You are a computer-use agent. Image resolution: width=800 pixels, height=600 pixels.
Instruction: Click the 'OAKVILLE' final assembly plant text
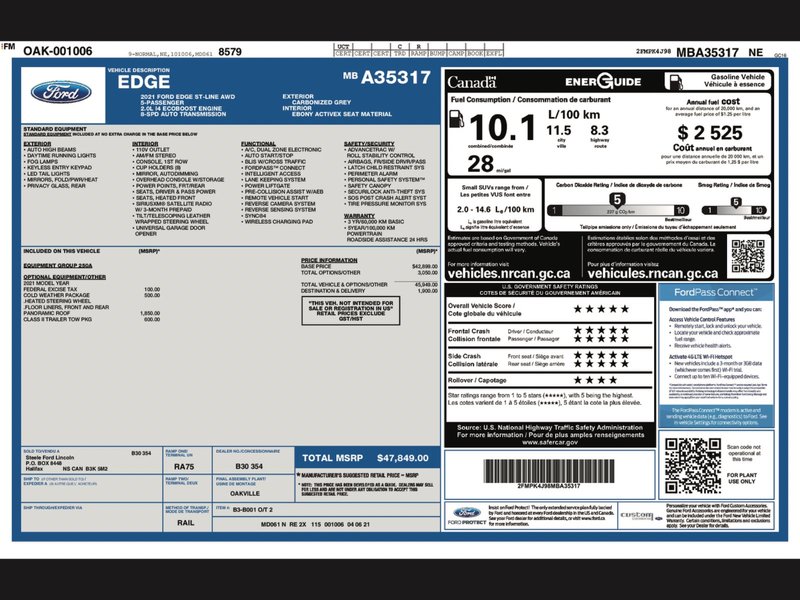point(245,494)
